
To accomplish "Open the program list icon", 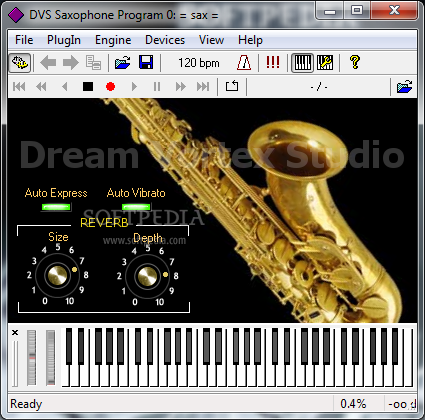I will coord(93,63).
